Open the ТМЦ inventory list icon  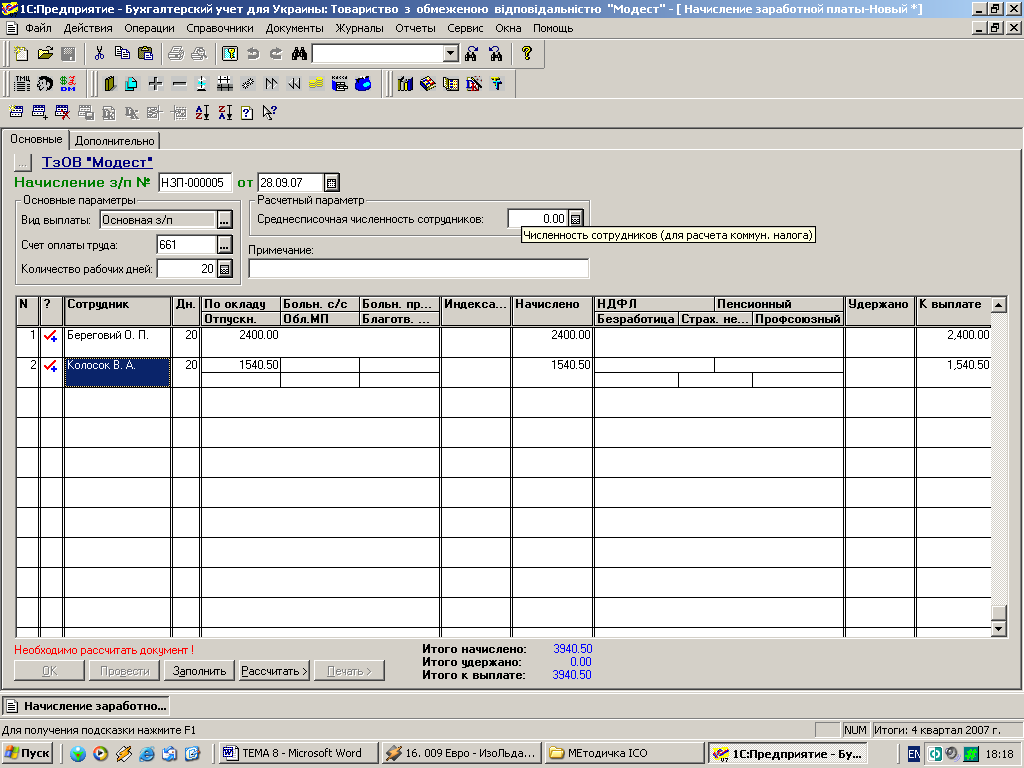pos(22,84)
